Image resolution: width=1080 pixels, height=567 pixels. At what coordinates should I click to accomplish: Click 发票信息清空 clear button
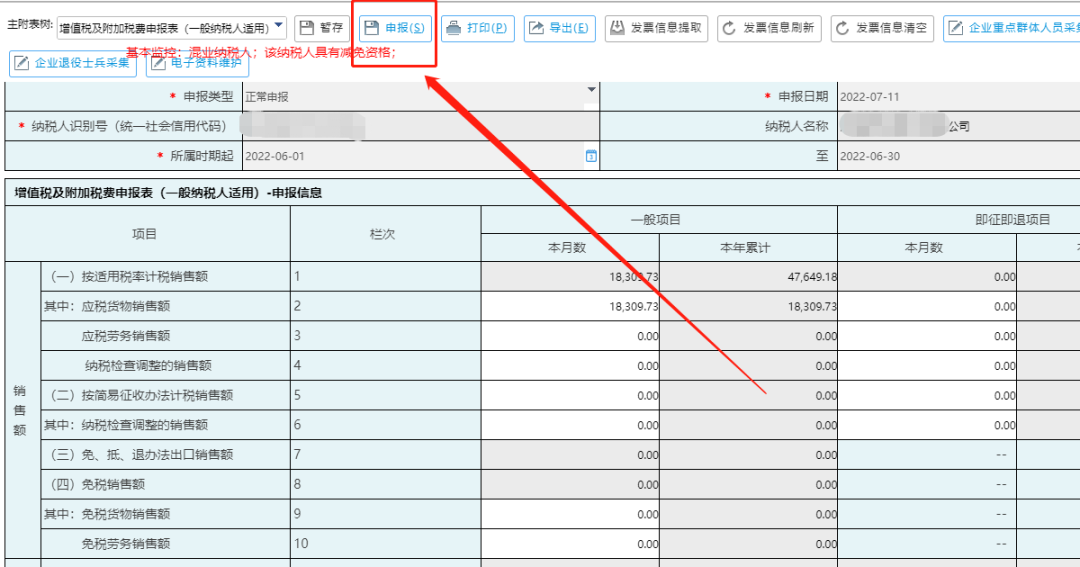(x=882, y=28)
